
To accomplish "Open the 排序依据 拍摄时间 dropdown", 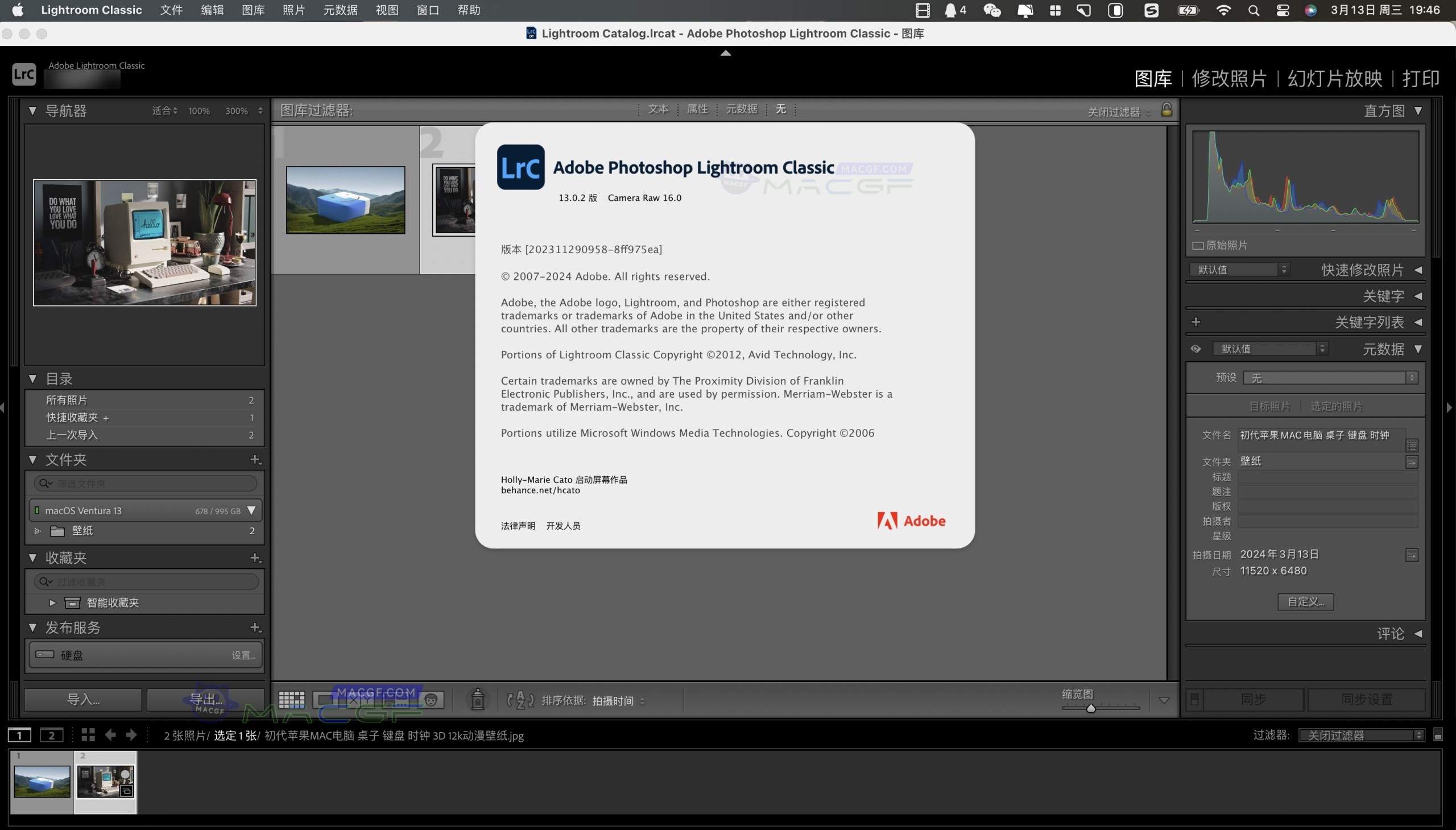I will click(x=615, y=700).
